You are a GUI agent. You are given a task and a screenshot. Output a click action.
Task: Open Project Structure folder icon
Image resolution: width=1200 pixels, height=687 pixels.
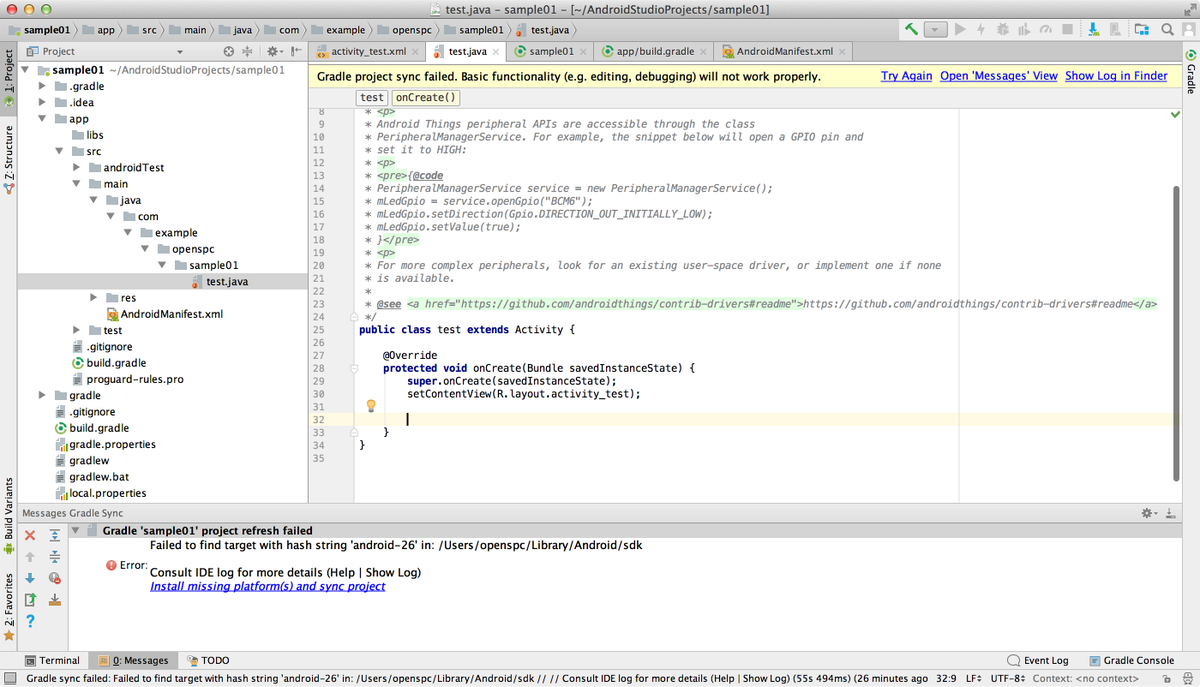coord(1142,30)
